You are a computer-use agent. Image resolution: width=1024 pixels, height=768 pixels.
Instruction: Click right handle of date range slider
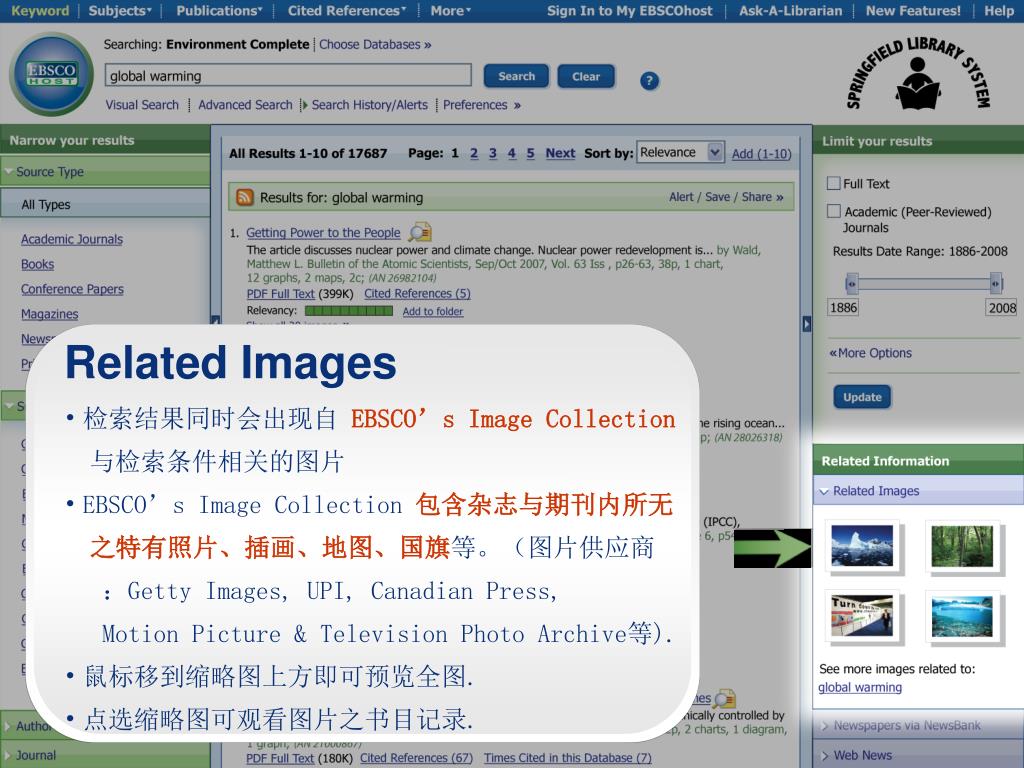click(x=996, y=284)
